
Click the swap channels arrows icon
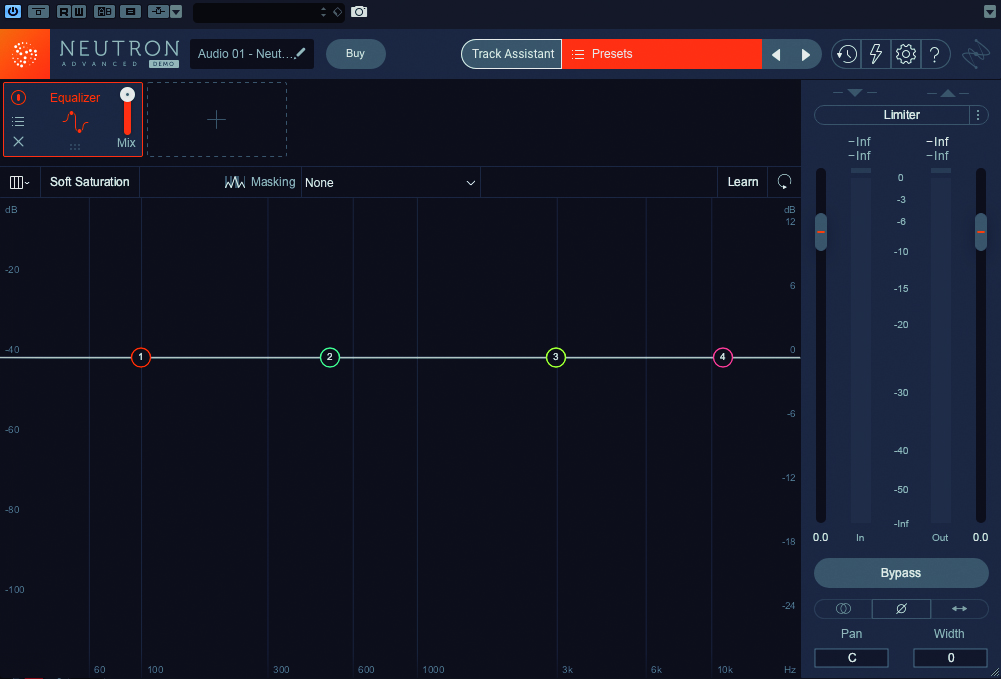coord(960,609)
